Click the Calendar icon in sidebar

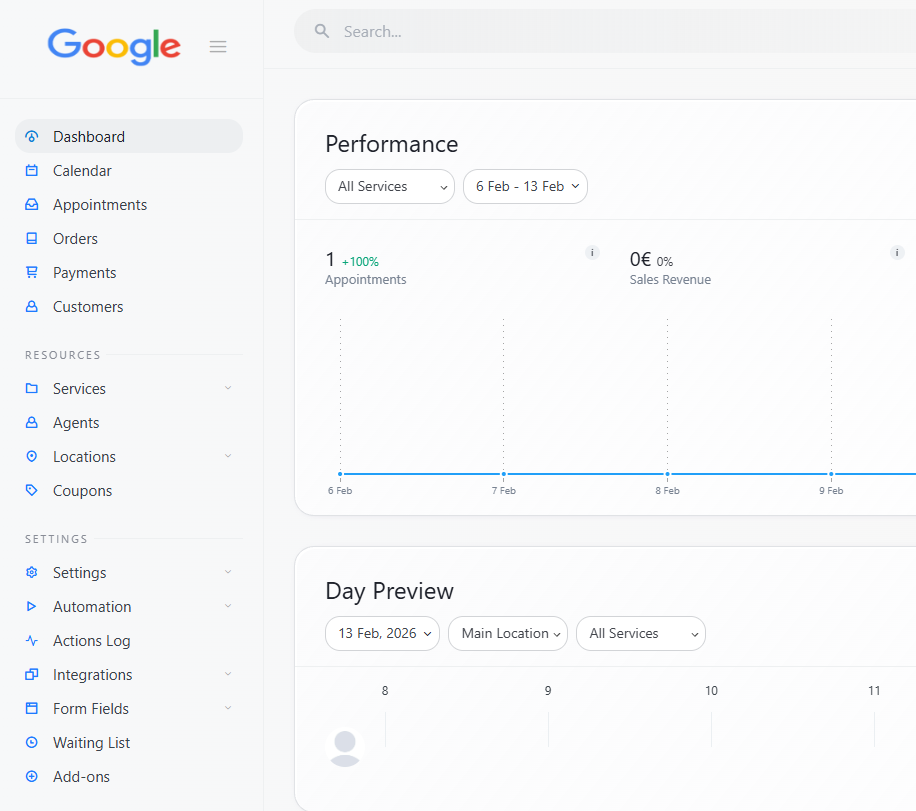click(32, 171)
